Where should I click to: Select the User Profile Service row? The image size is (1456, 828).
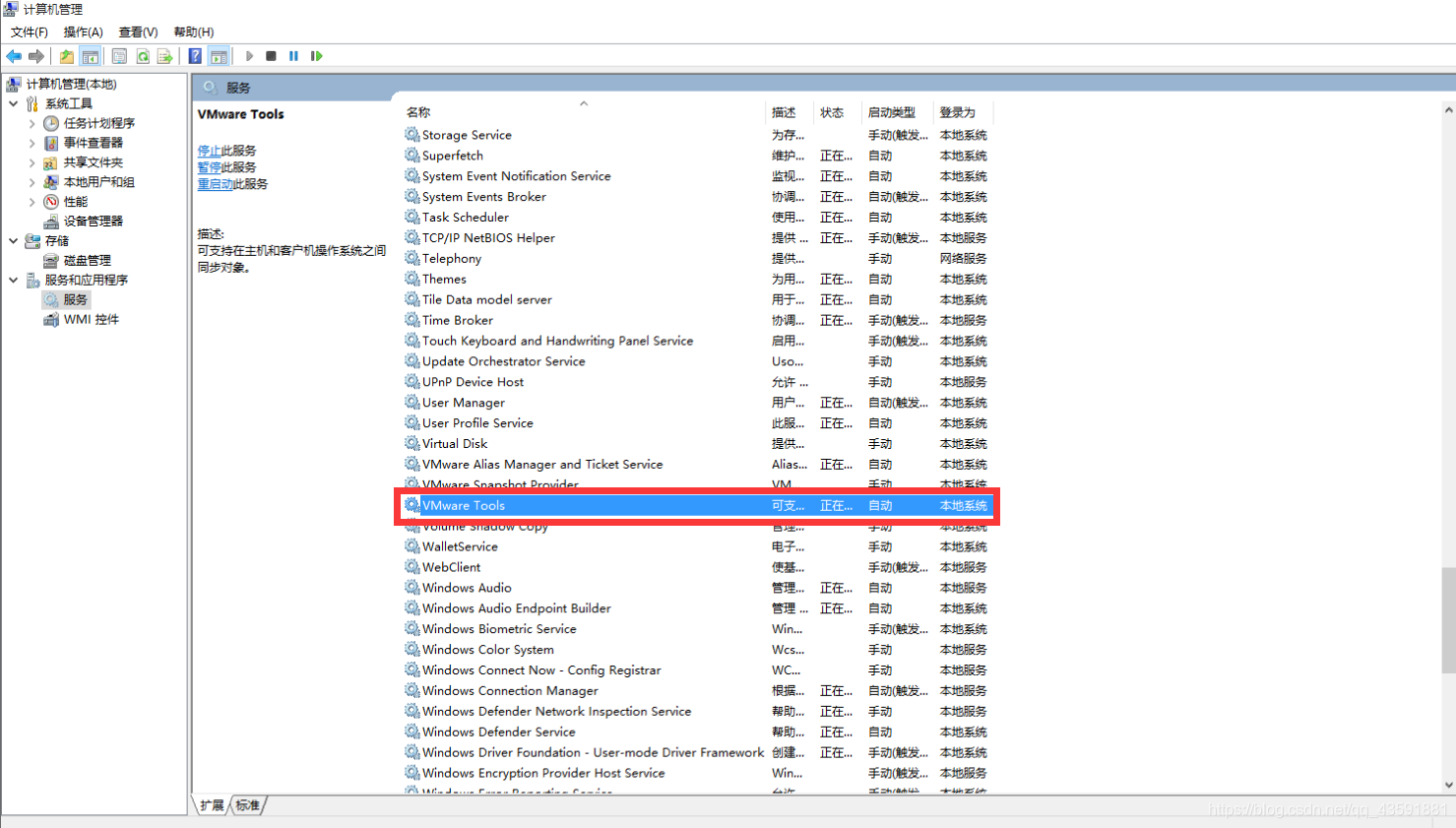coord(697,423)
